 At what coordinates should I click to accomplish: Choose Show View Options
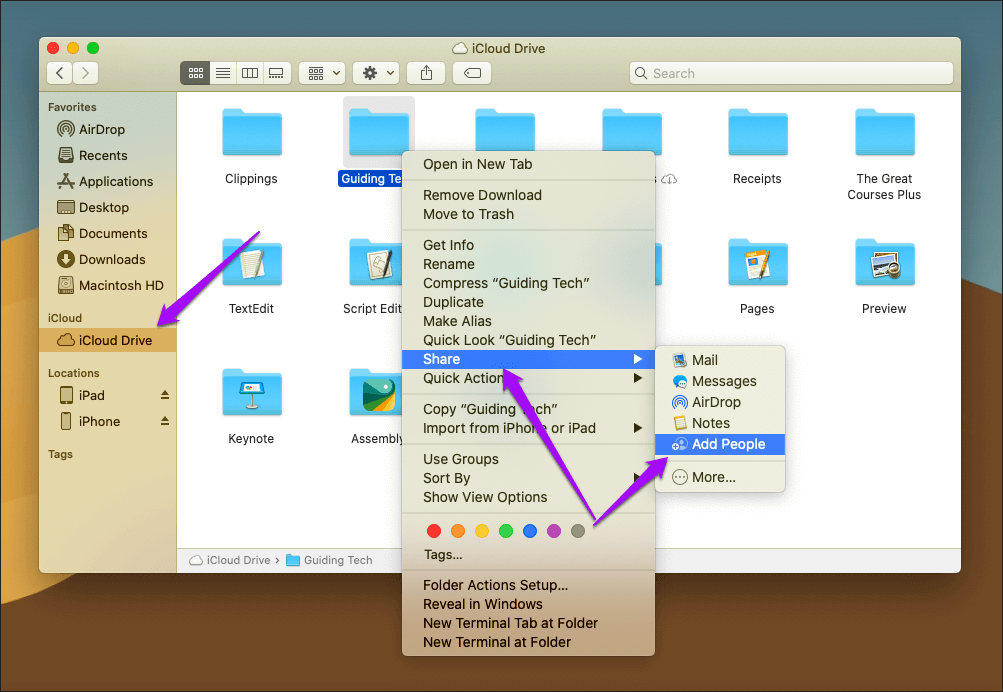pyautogui.click(x=528, y=498)
